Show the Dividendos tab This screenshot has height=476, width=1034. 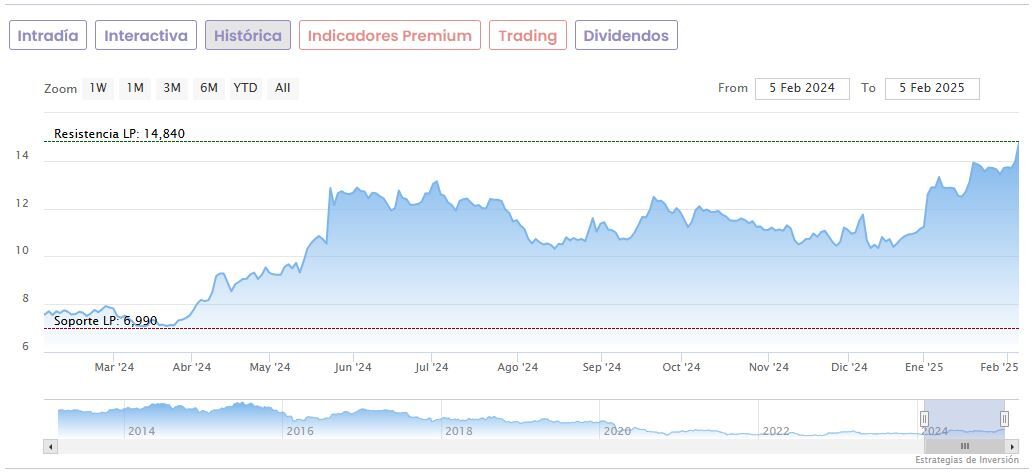[626, 36]
